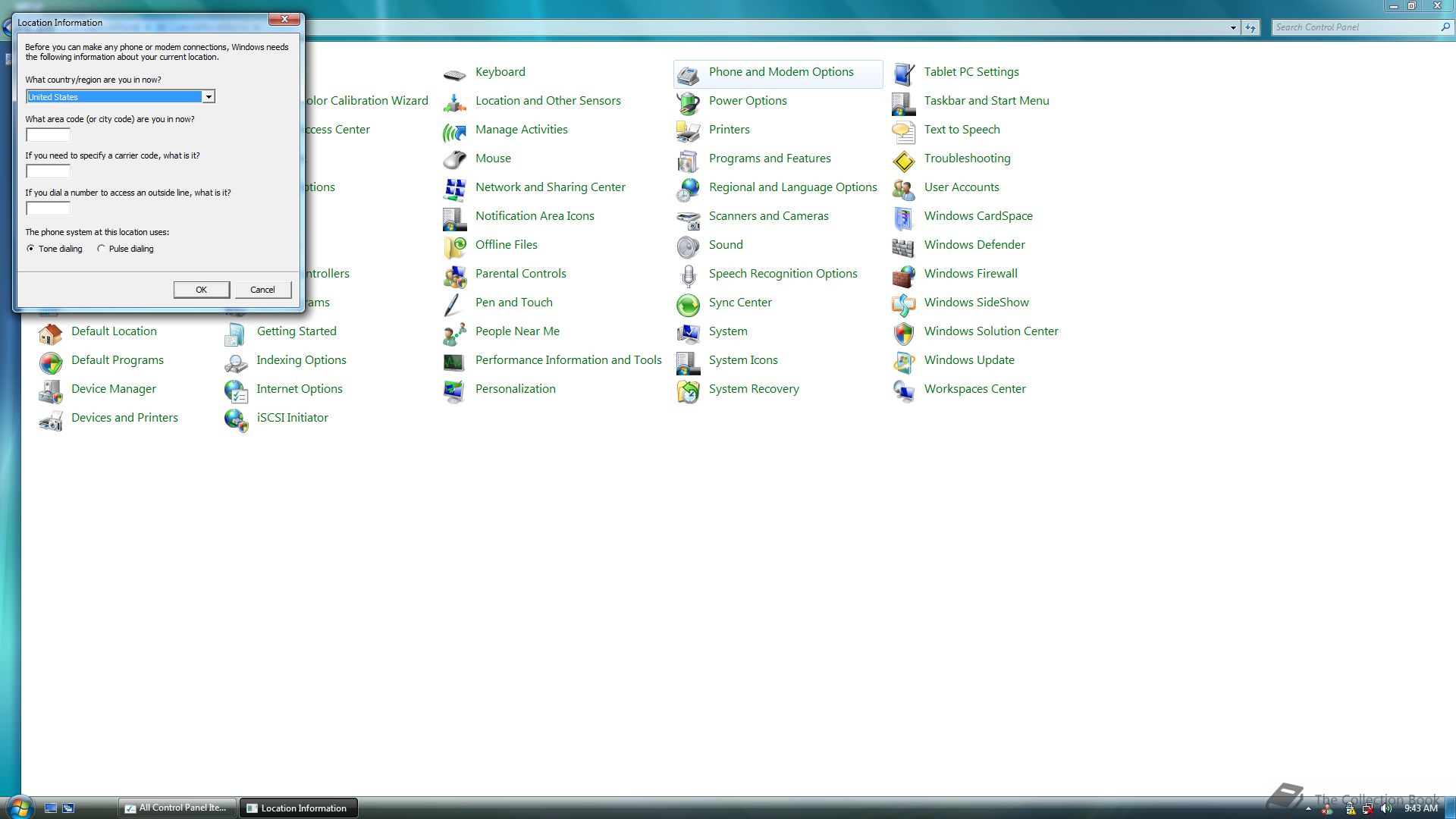Open the Internet Options link

[300, 389]
